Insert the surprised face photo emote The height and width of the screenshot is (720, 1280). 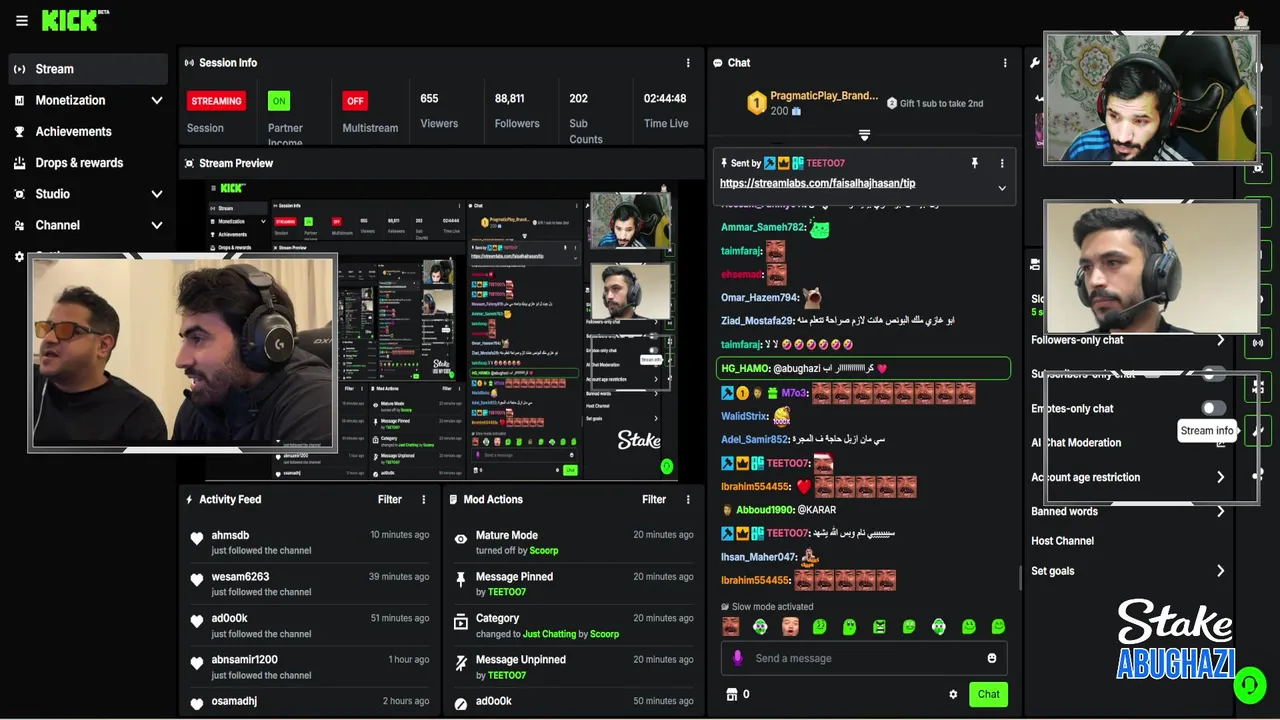790,627
